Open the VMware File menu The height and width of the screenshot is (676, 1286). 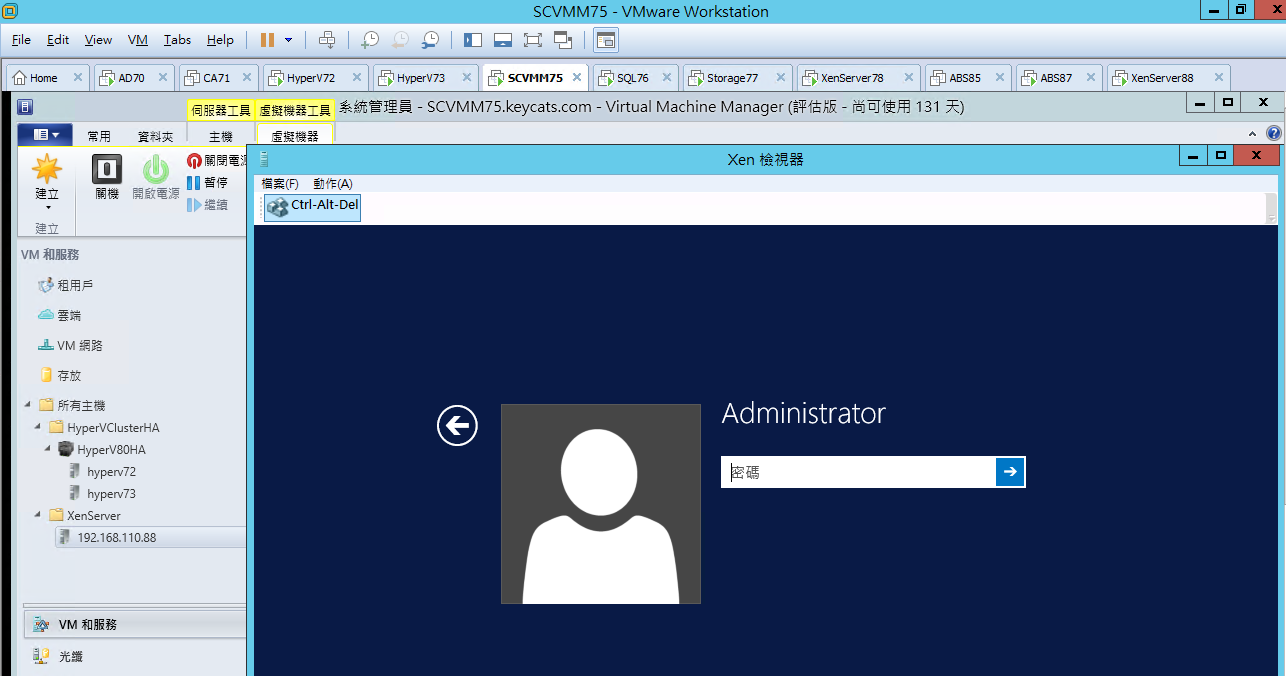tap(21, 40)
